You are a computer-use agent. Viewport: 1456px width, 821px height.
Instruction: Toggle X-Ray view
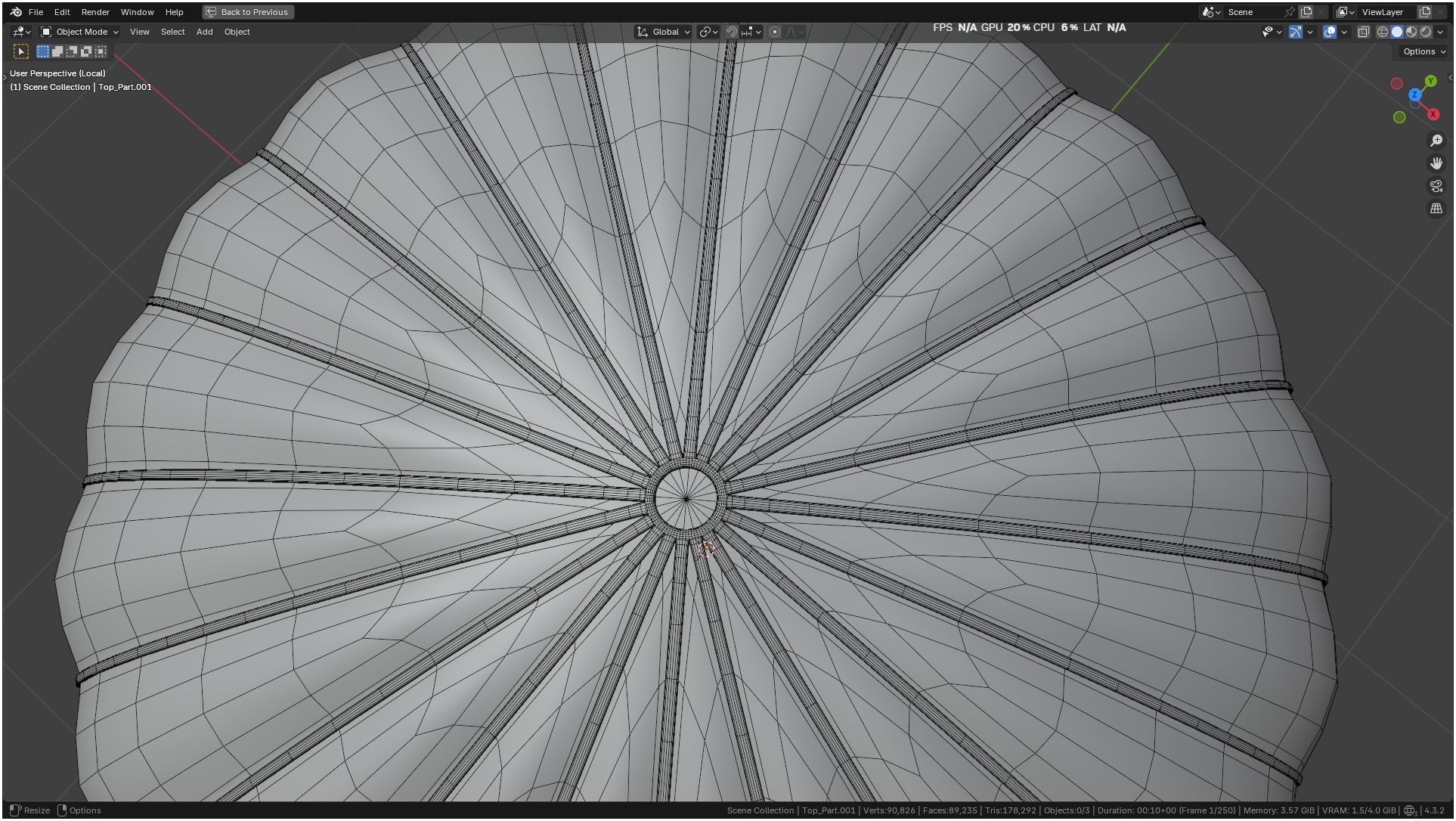click(1364, 32)
